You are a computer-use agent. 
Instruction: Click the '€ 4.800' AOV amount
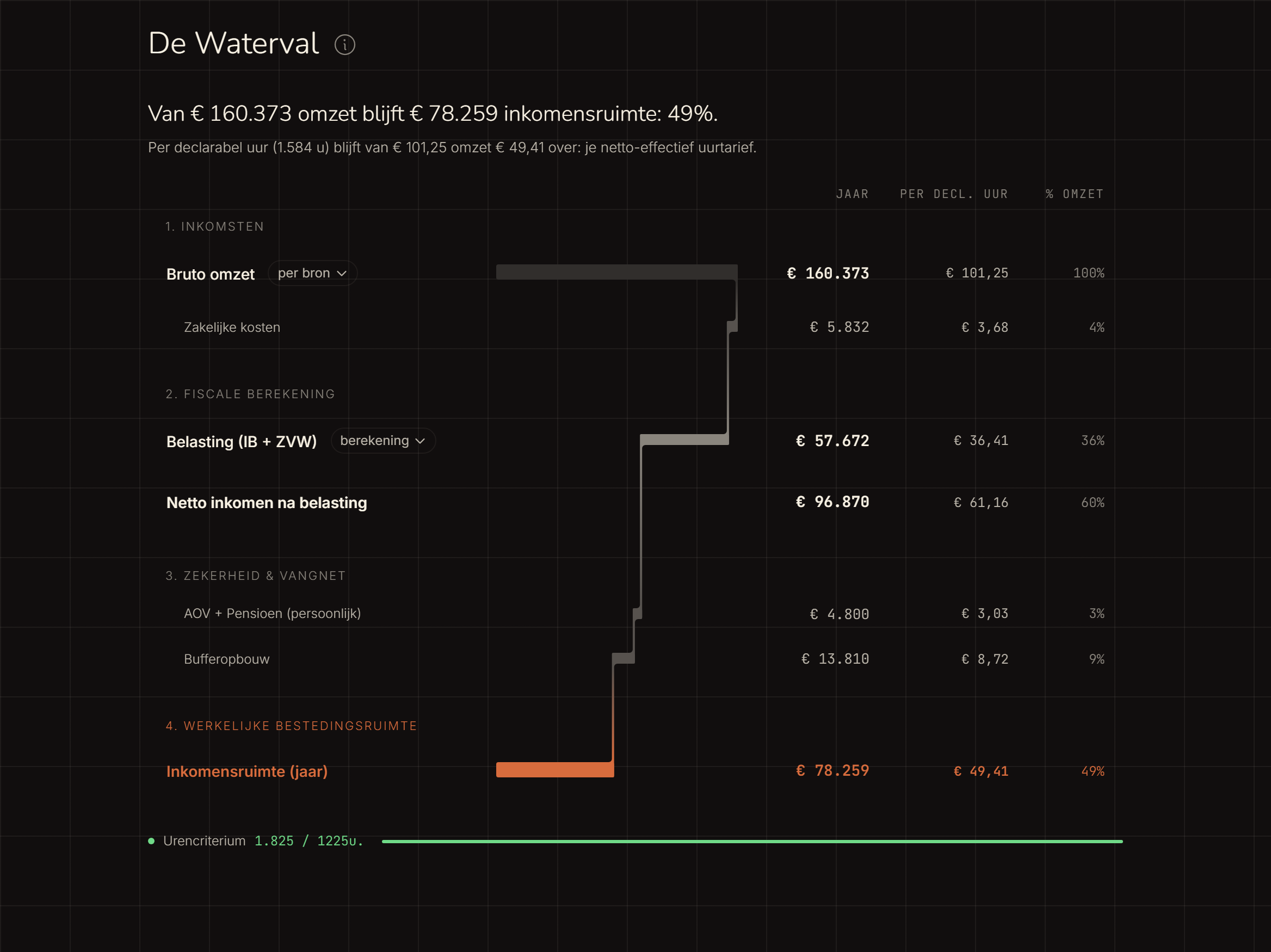[x=839, y=614]
